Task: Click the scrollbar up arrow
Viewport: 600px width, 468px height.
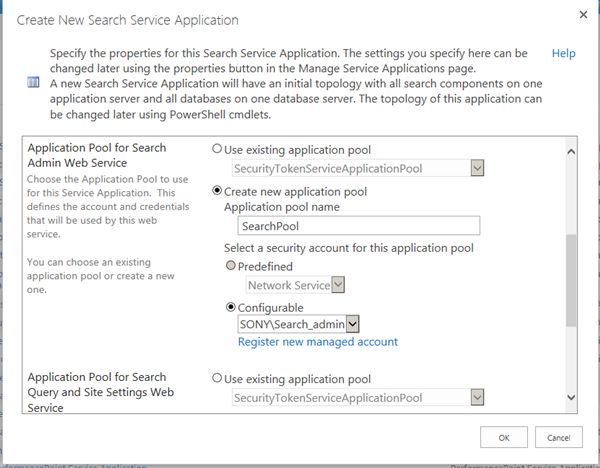Action: 571,152
